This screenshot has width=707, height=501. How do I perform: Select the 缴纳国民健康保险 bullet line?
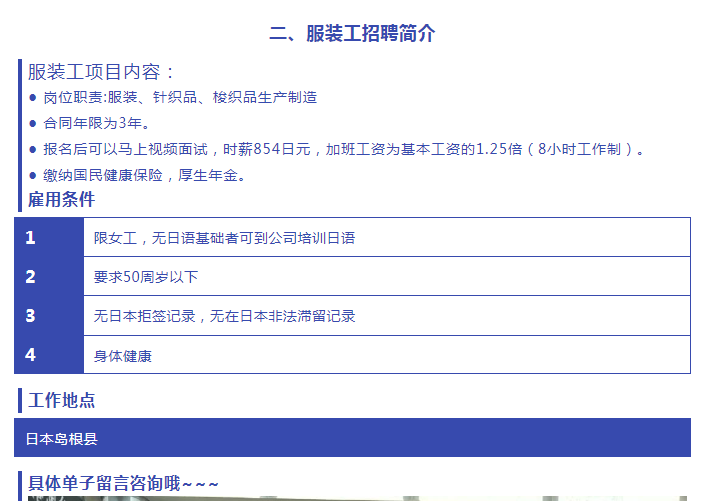(x=144, y=175)
